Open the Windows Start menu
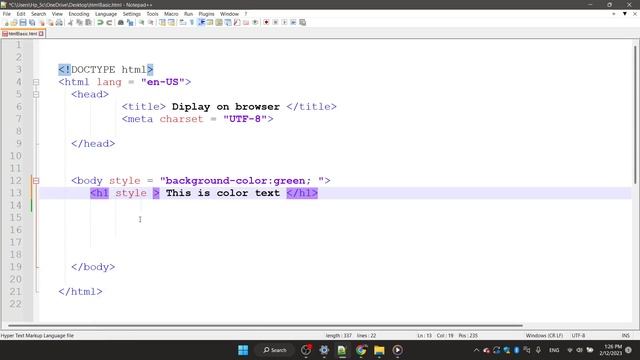The height and width of the screenshot is (360, 640). point(243,350)
